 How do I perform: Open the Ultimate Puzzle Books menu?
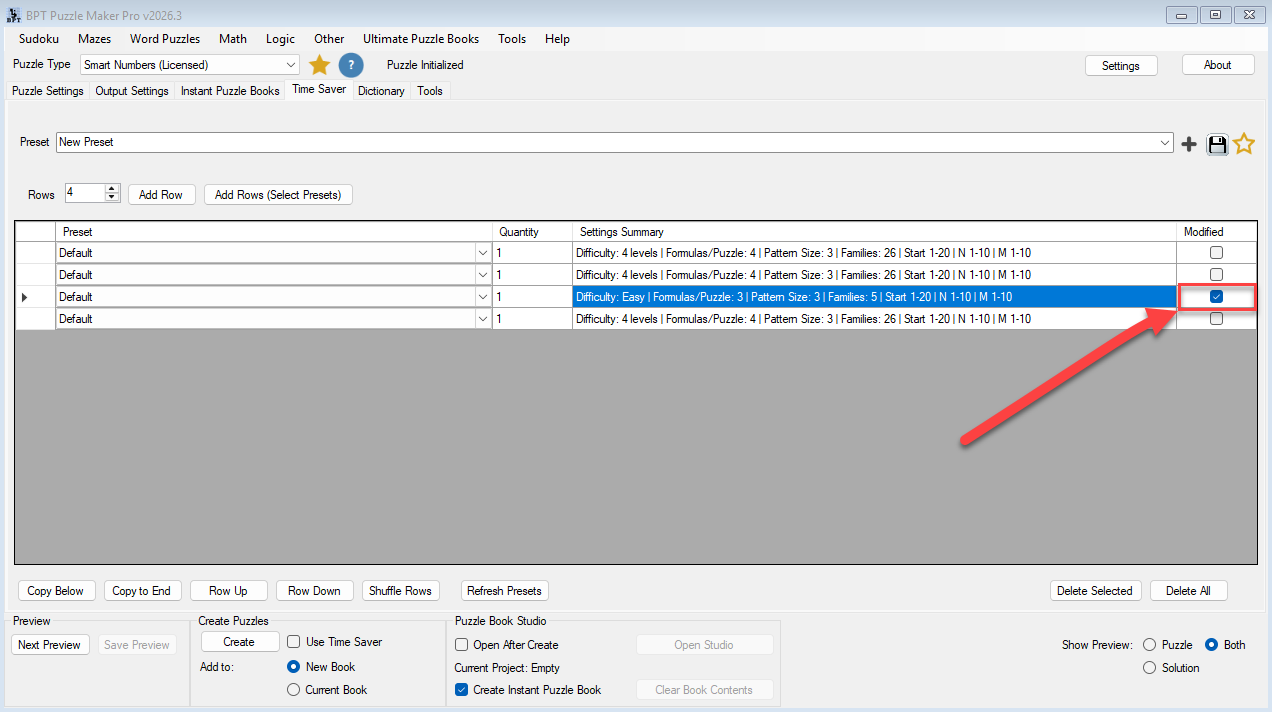click(x=421, y=39)
